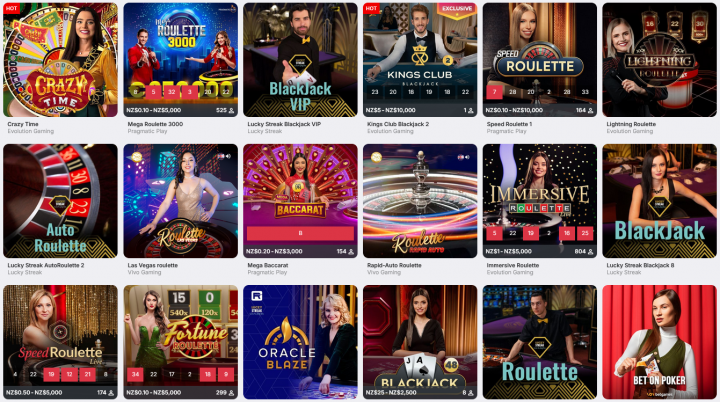Open the Oracle Blaze game tile
Viewport: 720px width, 402px height.
click(300, 342)
